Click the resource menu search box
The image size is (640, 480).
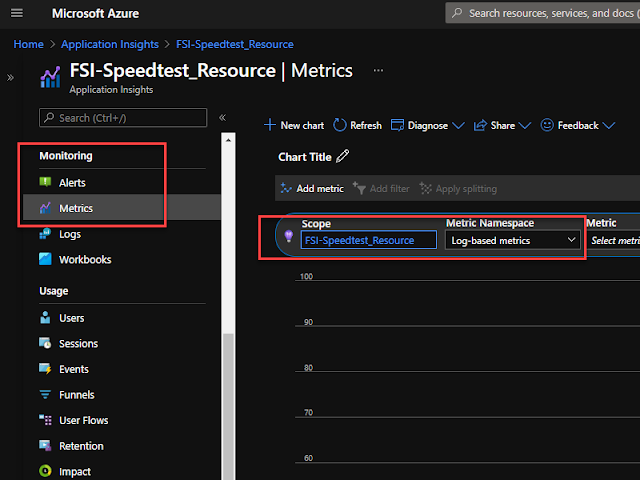point(123,118)
